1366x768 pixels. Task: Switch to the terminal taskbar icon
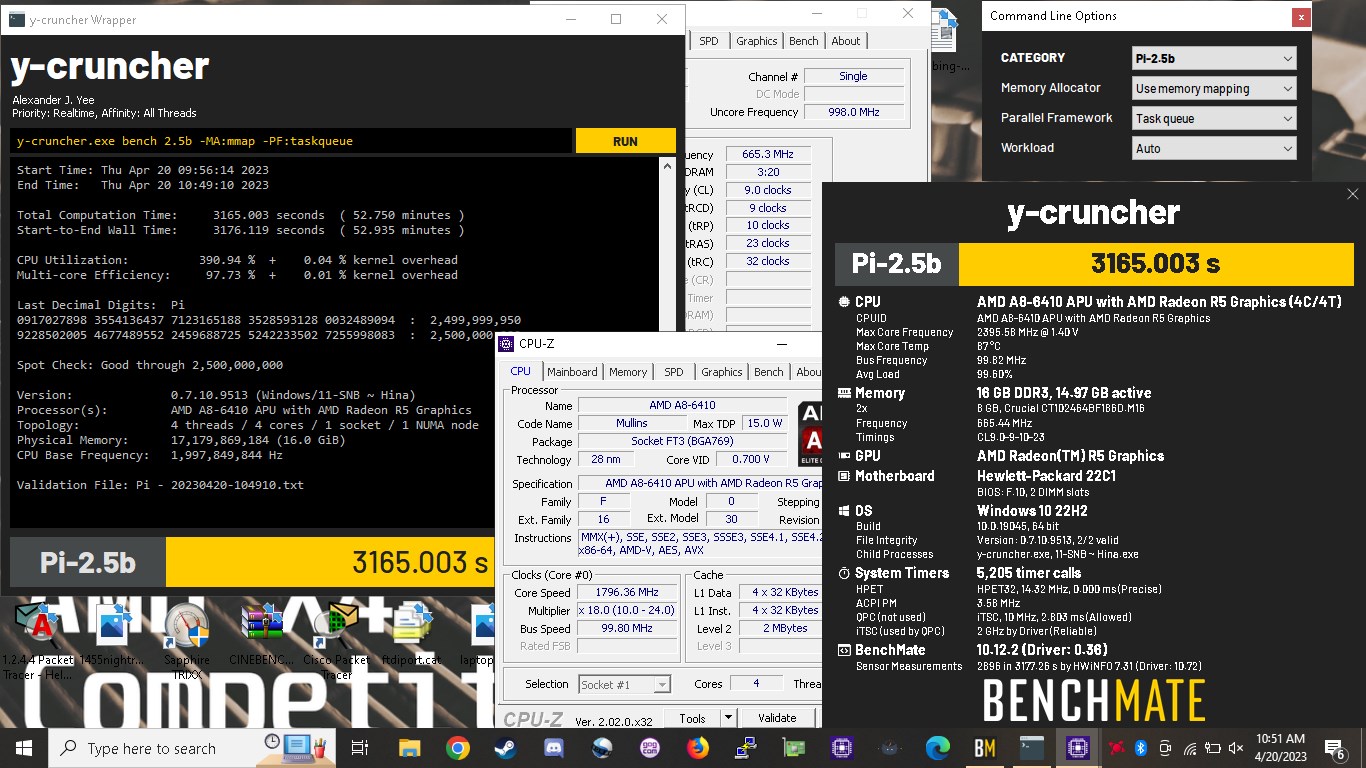coord(1033,748)
